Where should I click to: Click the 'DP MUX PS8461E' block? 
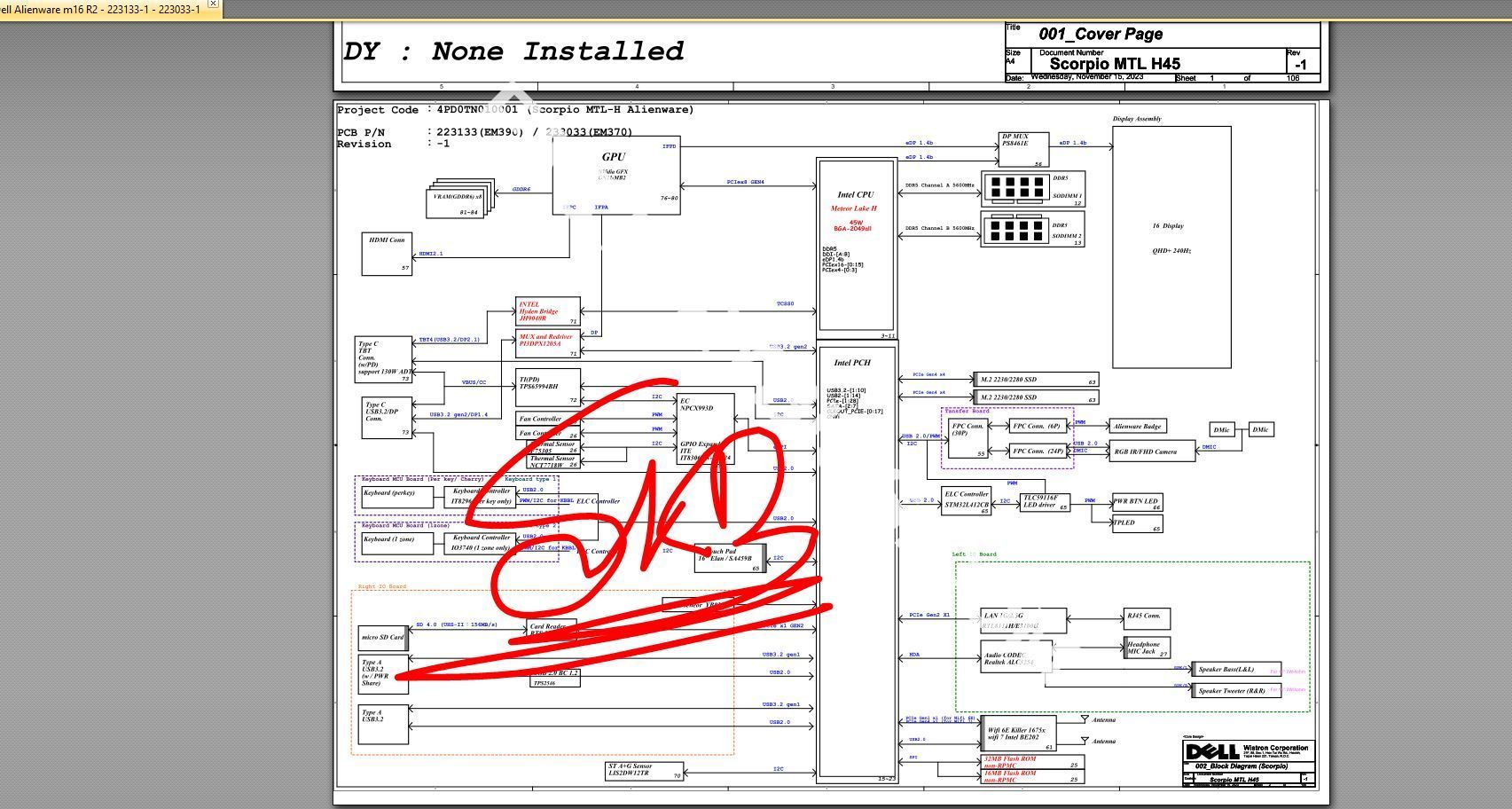1023,150
